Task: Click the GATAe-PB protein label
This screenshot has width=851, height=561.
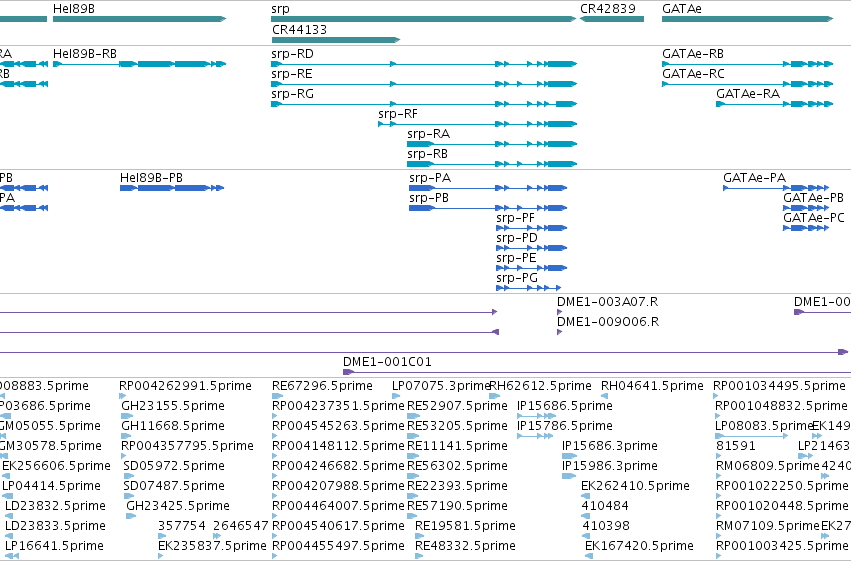Action: 813,198
